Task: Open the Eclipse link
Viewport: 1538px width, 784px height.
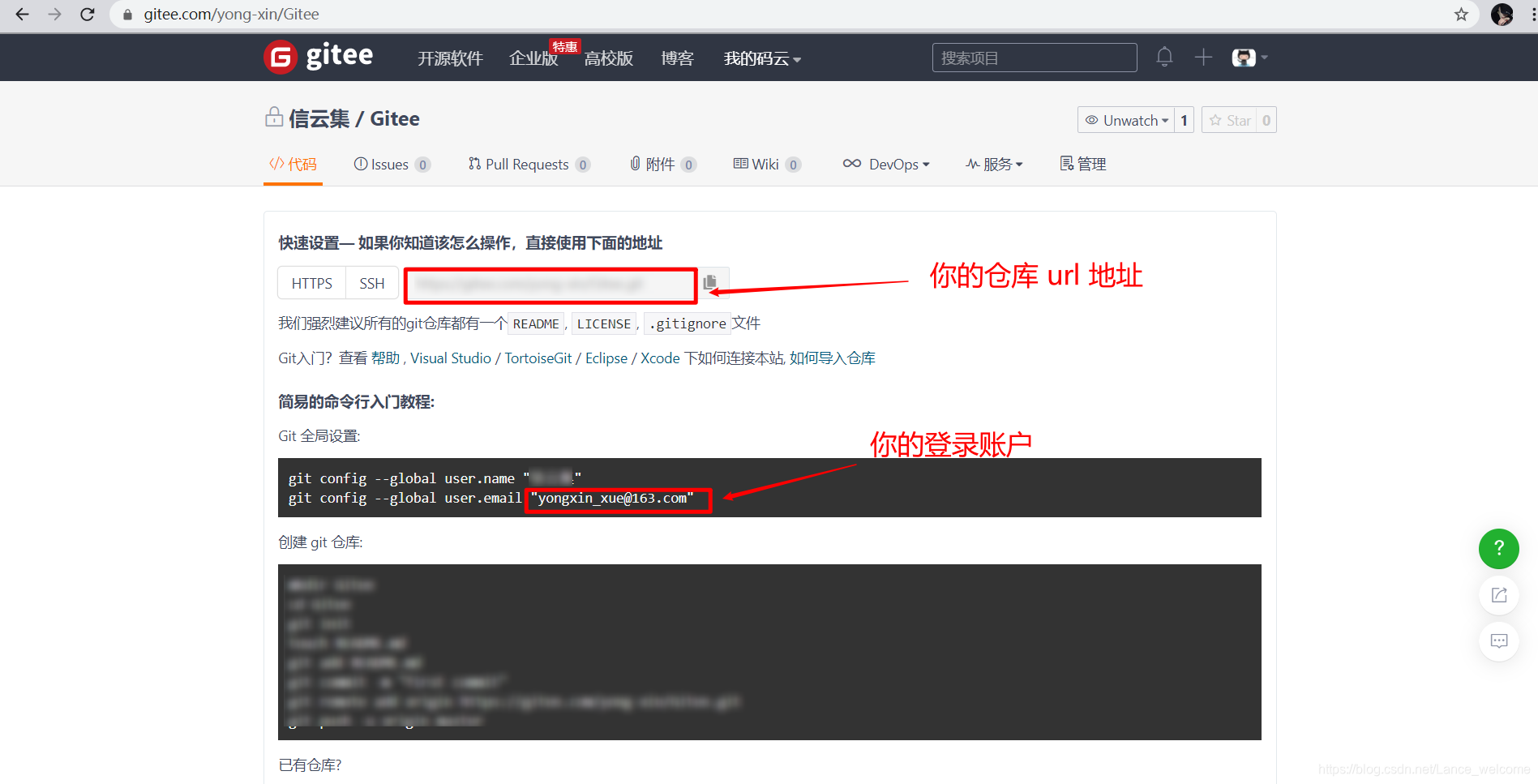Action: 606,358
